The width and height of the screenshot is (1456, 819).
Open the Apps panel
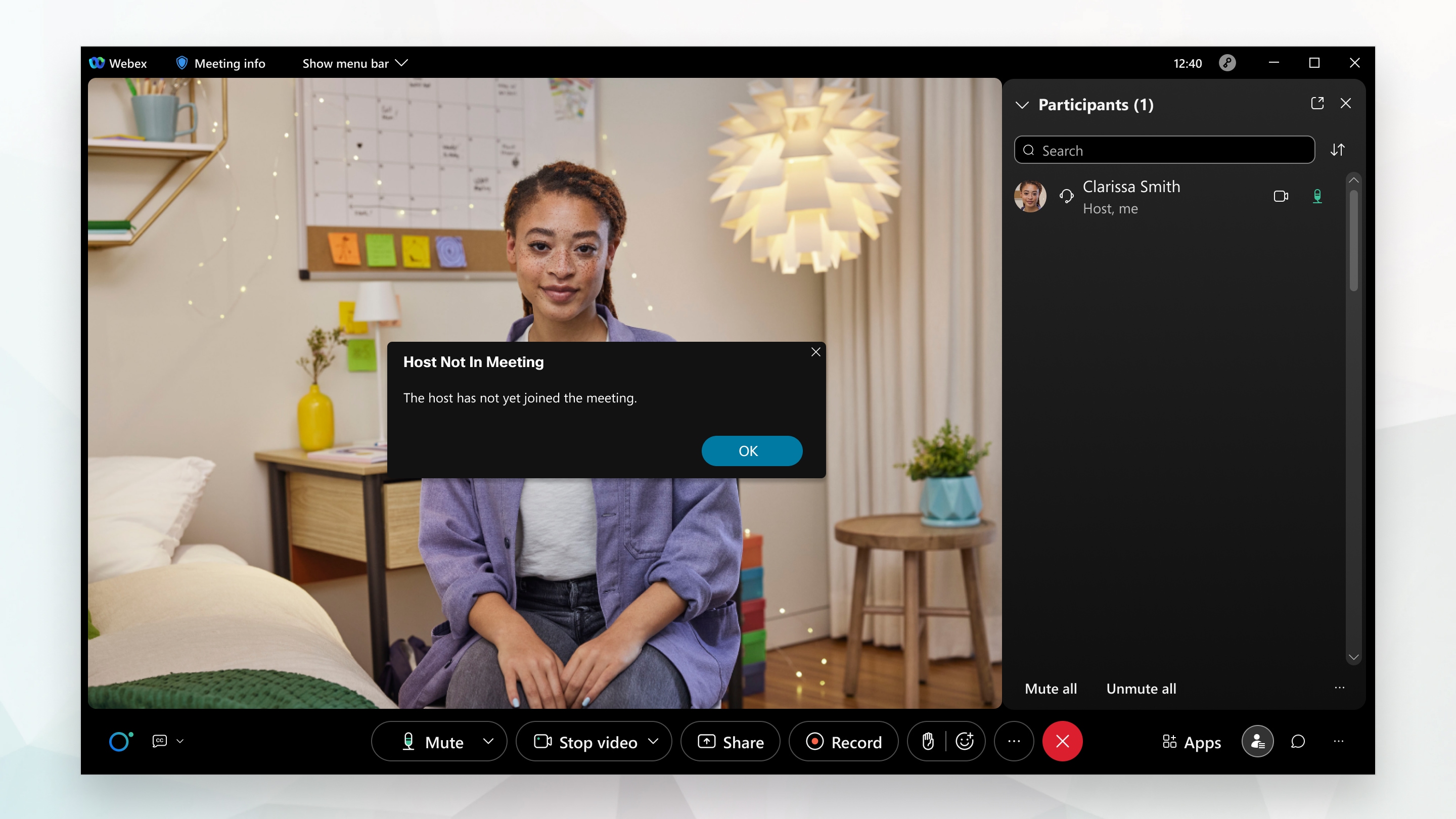coord(1192,742)
